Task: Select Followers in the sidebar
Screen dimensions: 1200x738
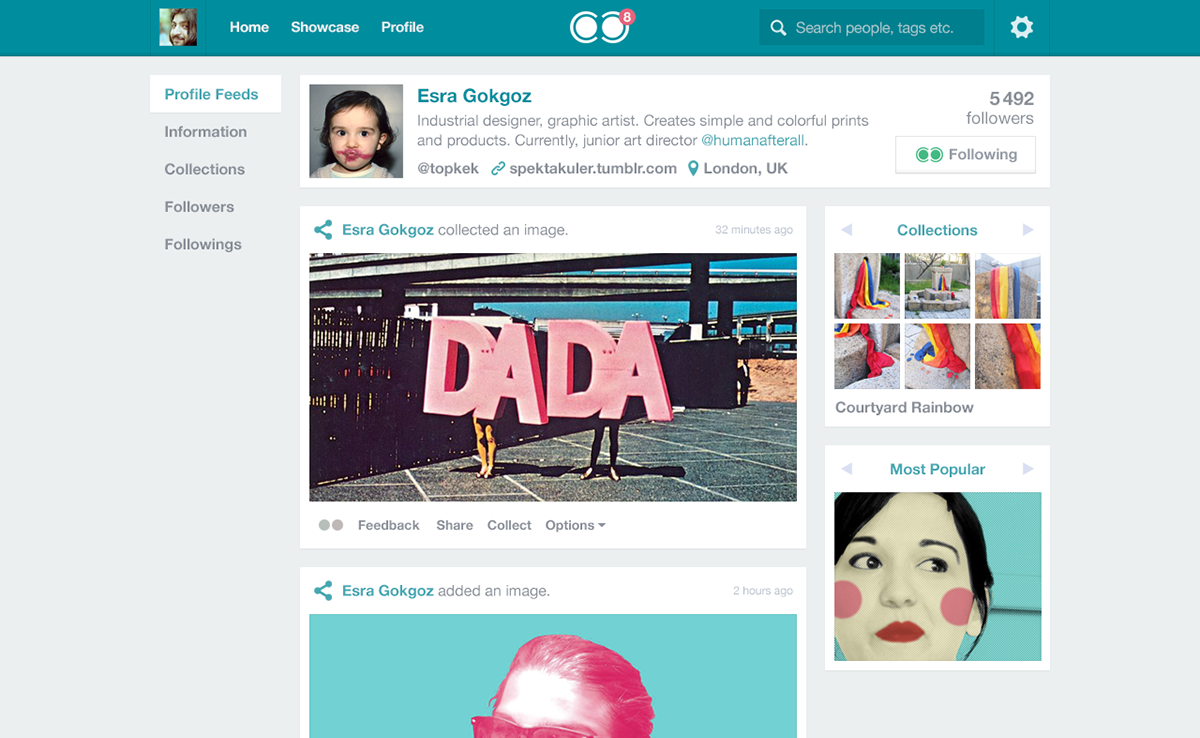Action: click(x=199, y=207)
